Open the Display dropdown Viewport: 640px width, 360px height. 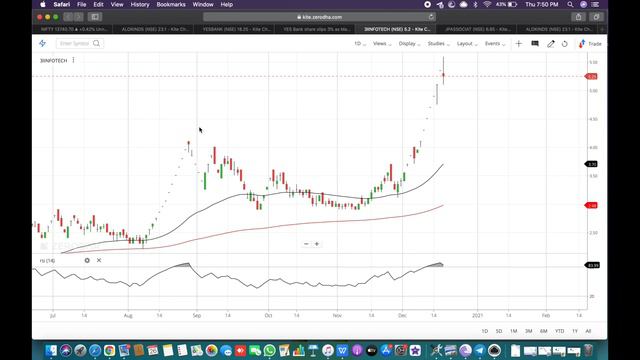point(409,44)
